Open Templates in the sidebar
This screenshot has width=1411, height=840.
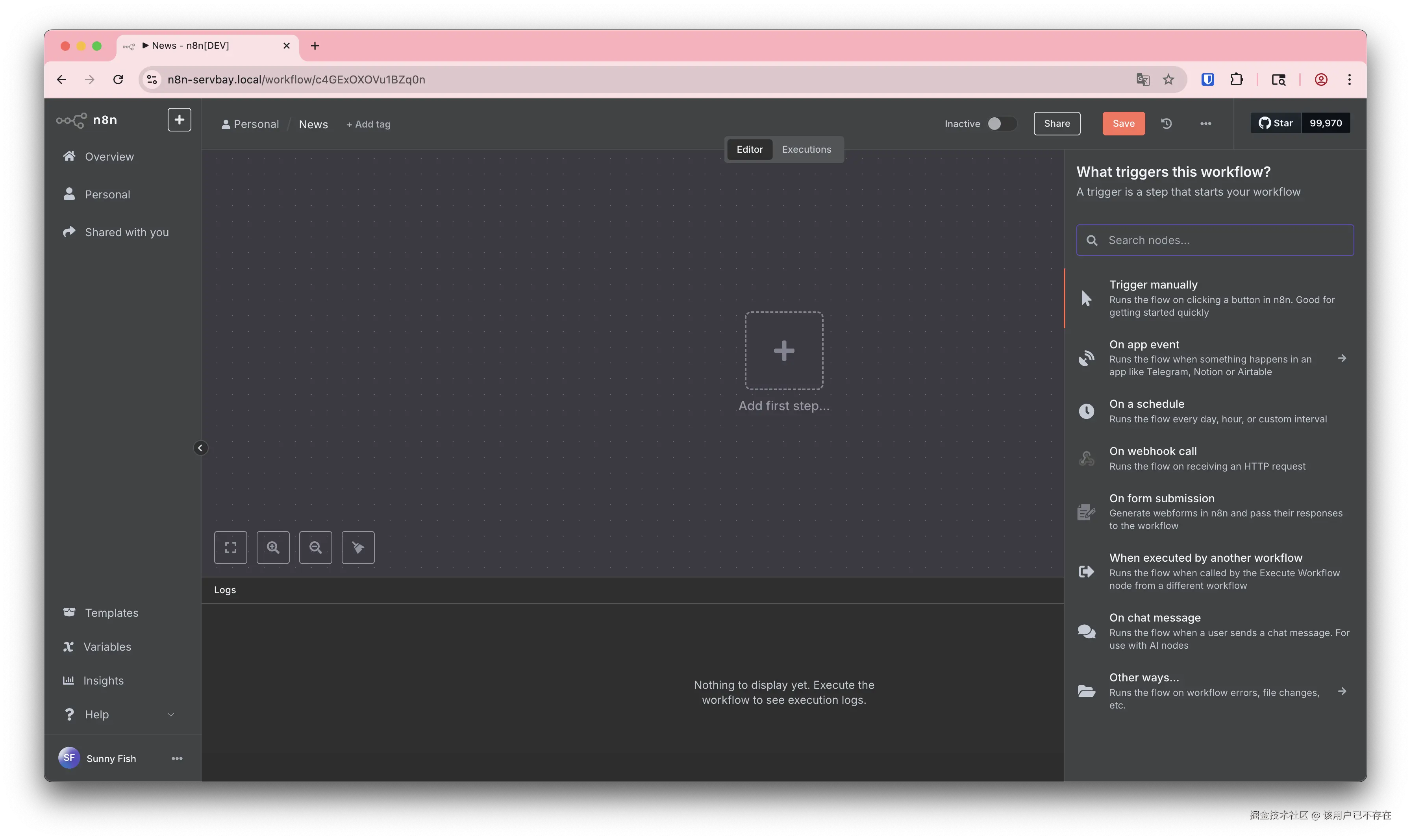click(111, 613)
